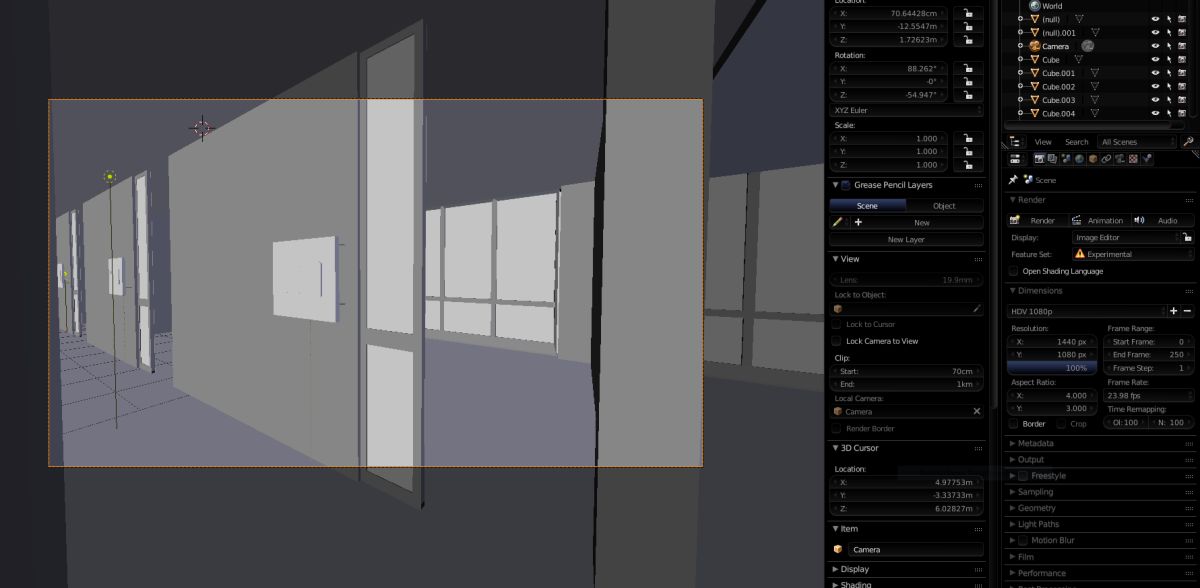
Task: Open the World properties tab icon
Action: (x=1080, y=159)
